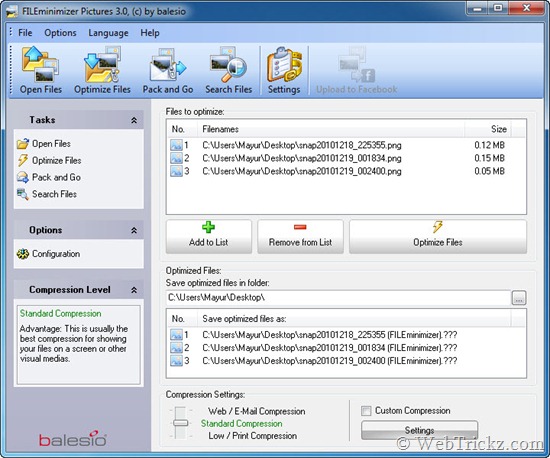Click the Remove from List button
Viewport: 550px width, 458px height.
click(x=300, y=236)
